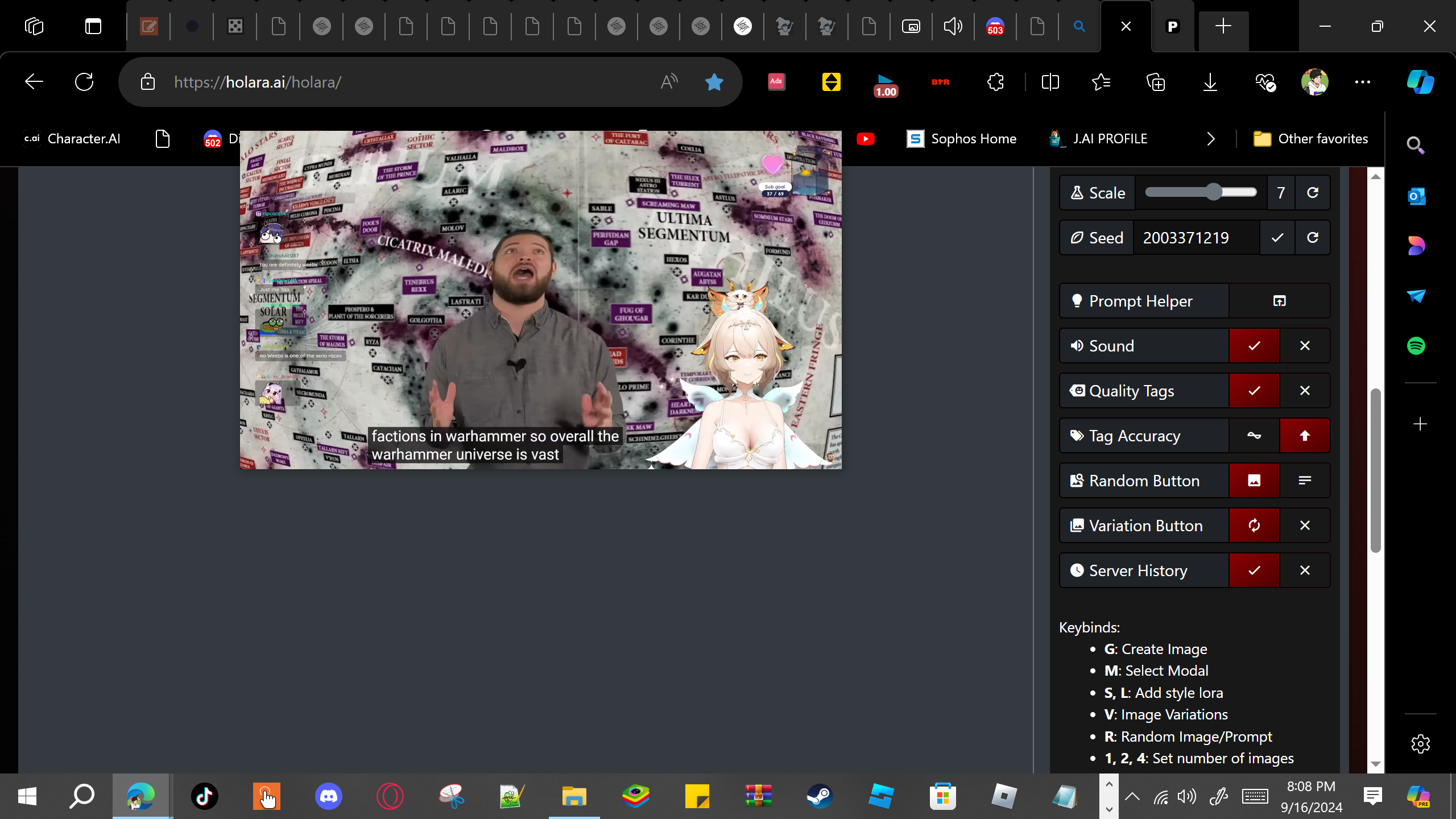The height and width of the screenshot is (819, 1456).
Task: Confirm the Seed value with checkmark
Action: click(x=1277, y=238)
